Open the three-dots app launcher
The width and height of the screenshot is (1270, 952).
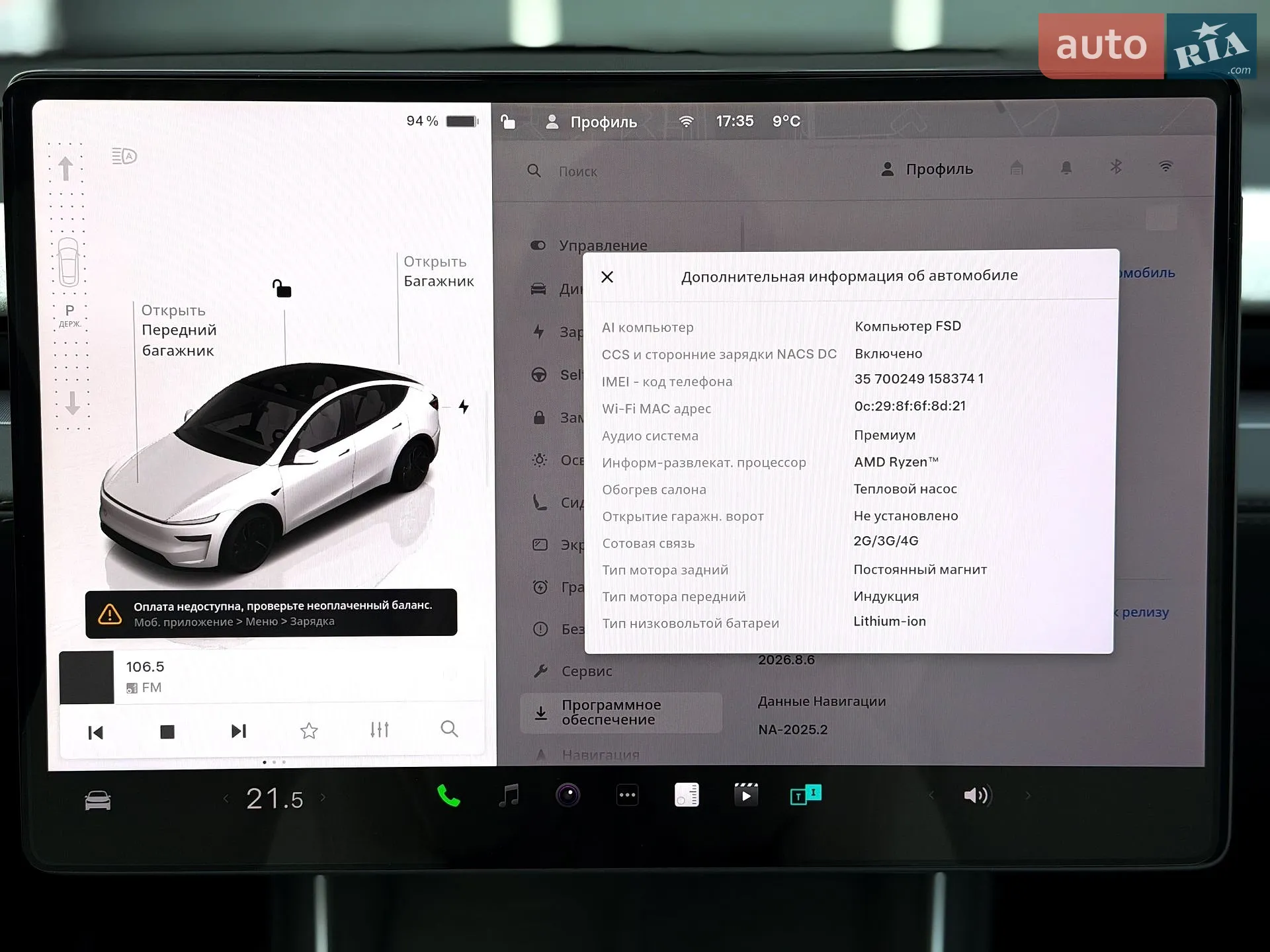pos(627,795)
